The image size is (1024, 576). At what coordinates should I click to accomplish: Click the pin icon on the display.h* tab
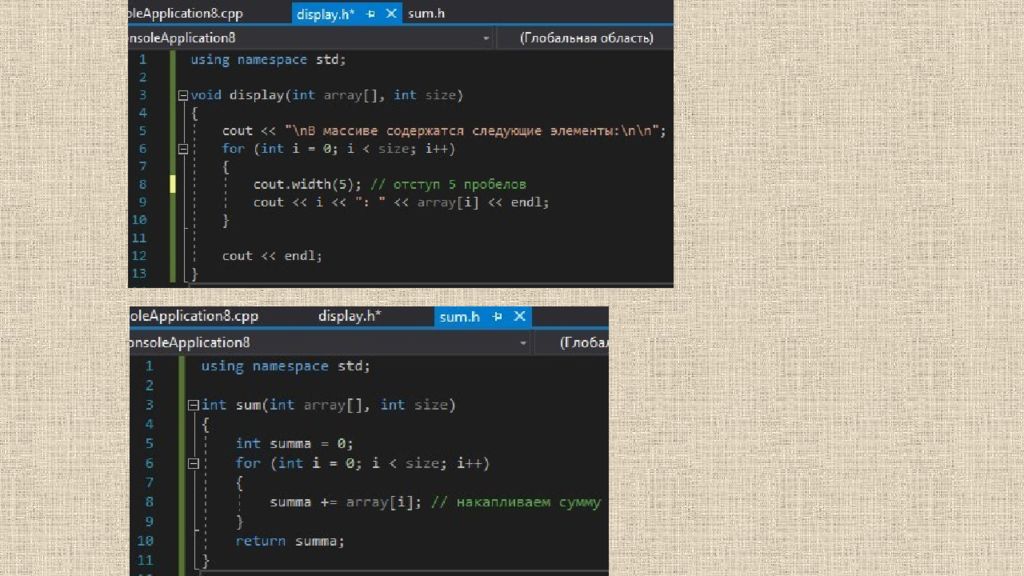tap(371, 14)
